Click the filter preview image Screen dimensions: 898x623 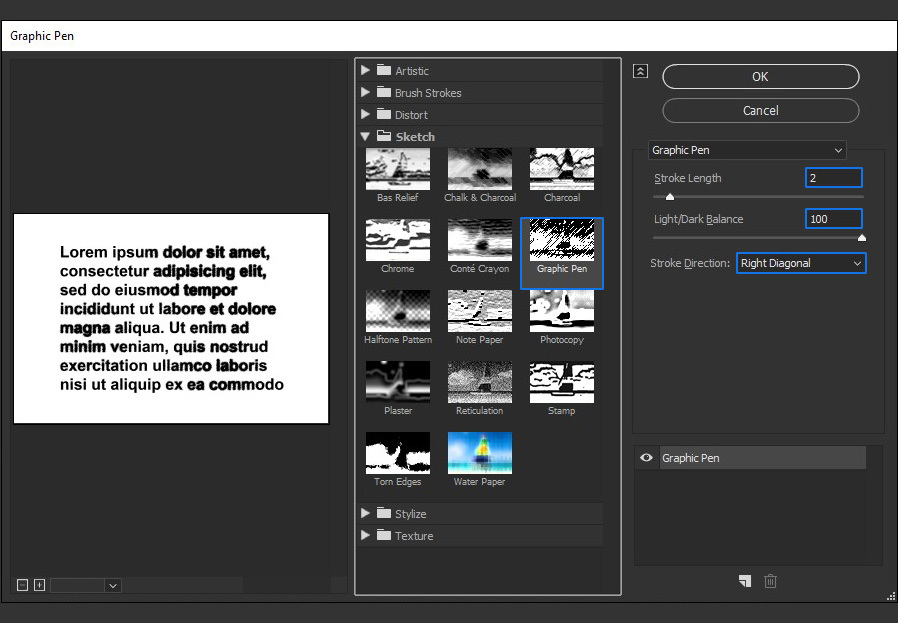[x=171, y=319]
